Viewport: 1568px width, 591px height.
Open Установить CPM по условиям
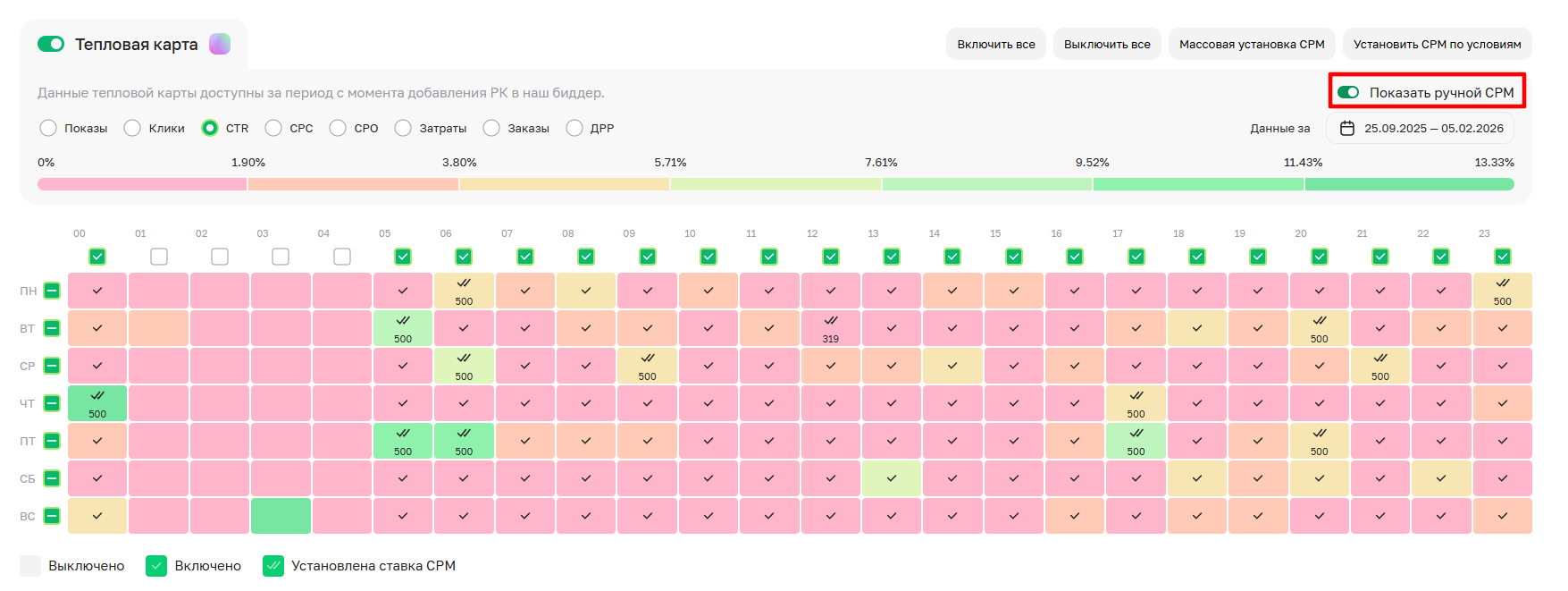pos(1437,44)
